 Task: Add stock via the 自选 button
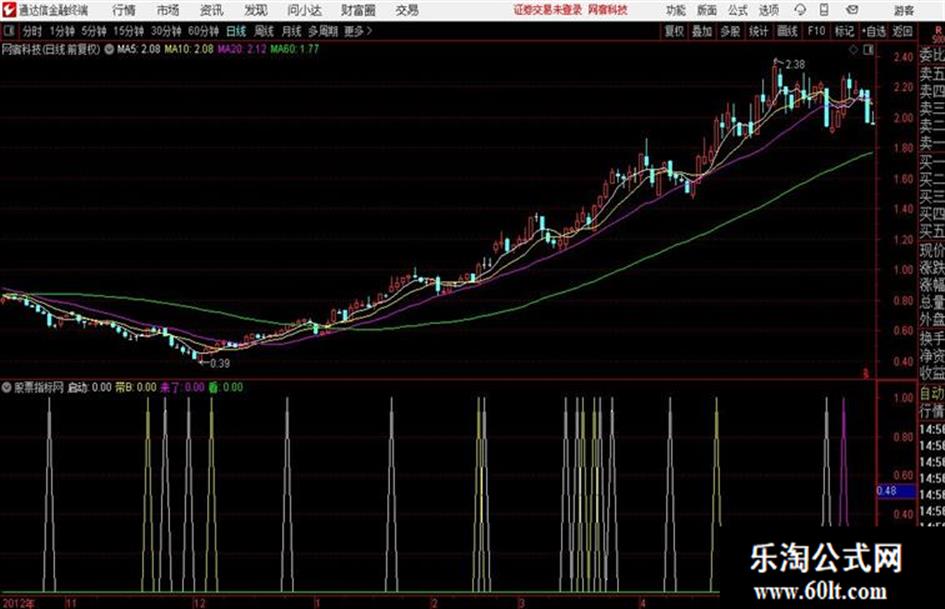point(874,31)
